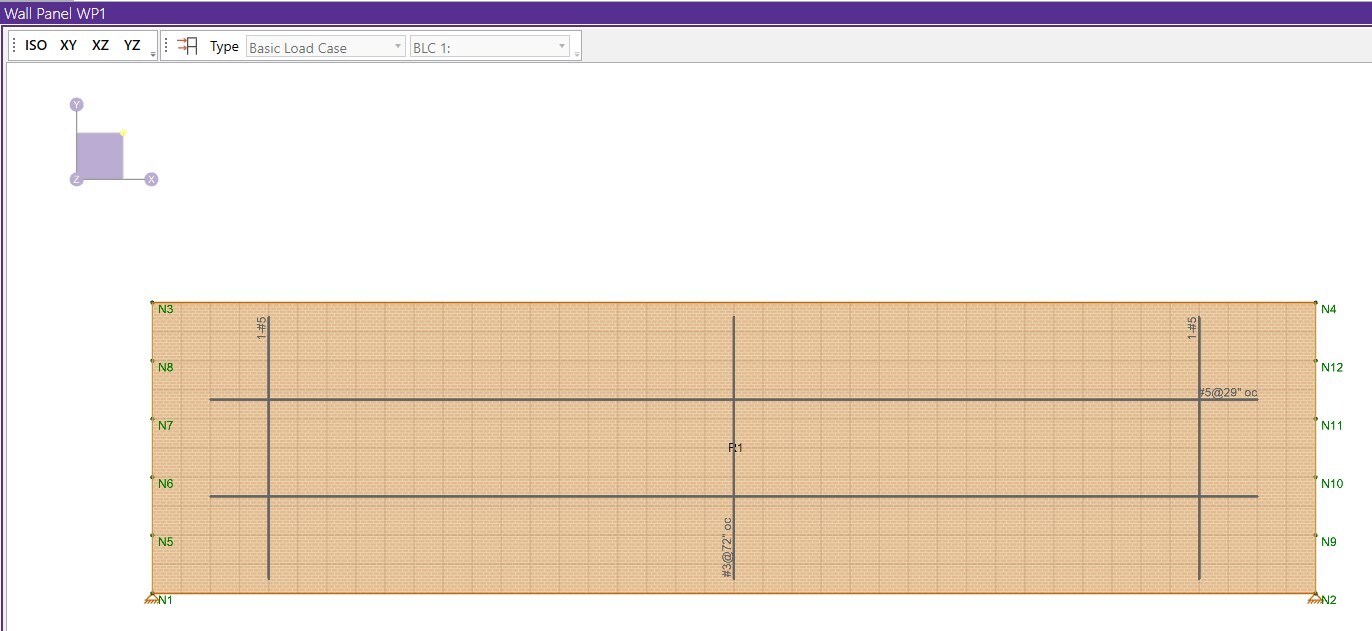Switch to ISO view

(x=36, y=46)
